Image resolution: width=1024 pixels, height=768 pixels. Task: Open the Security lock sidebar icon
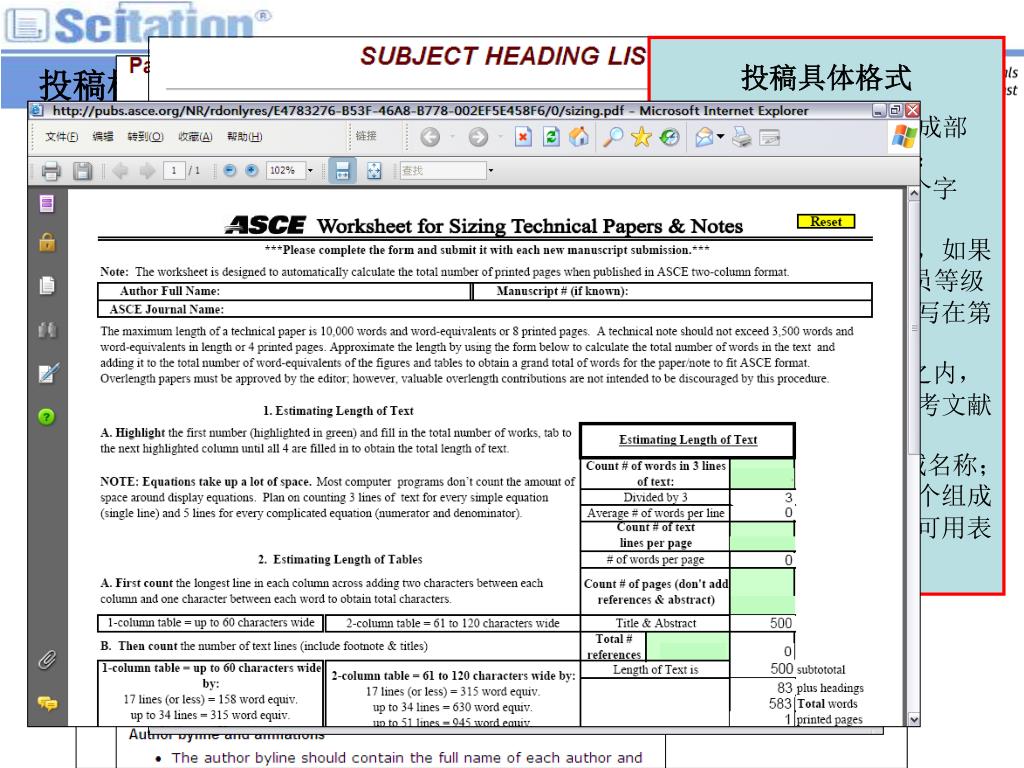coord(47,242)
